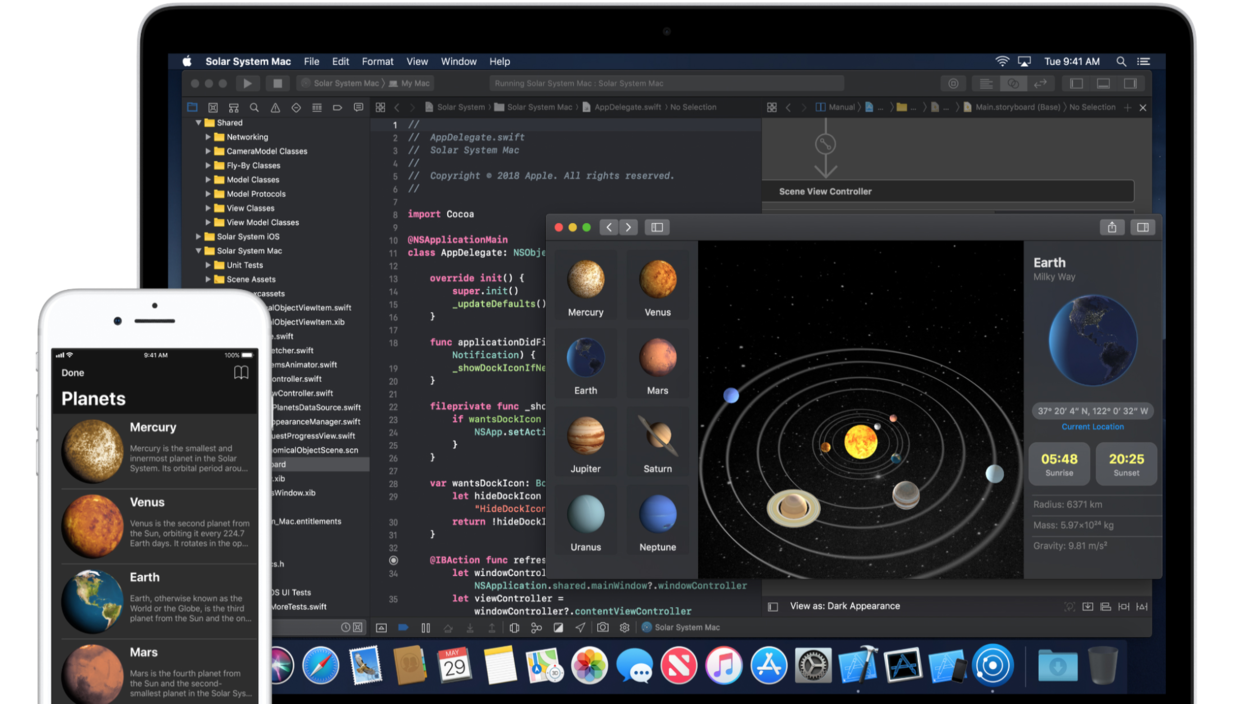
Task: Go back in the Solar System app toolbar
Action: point(609,227)
